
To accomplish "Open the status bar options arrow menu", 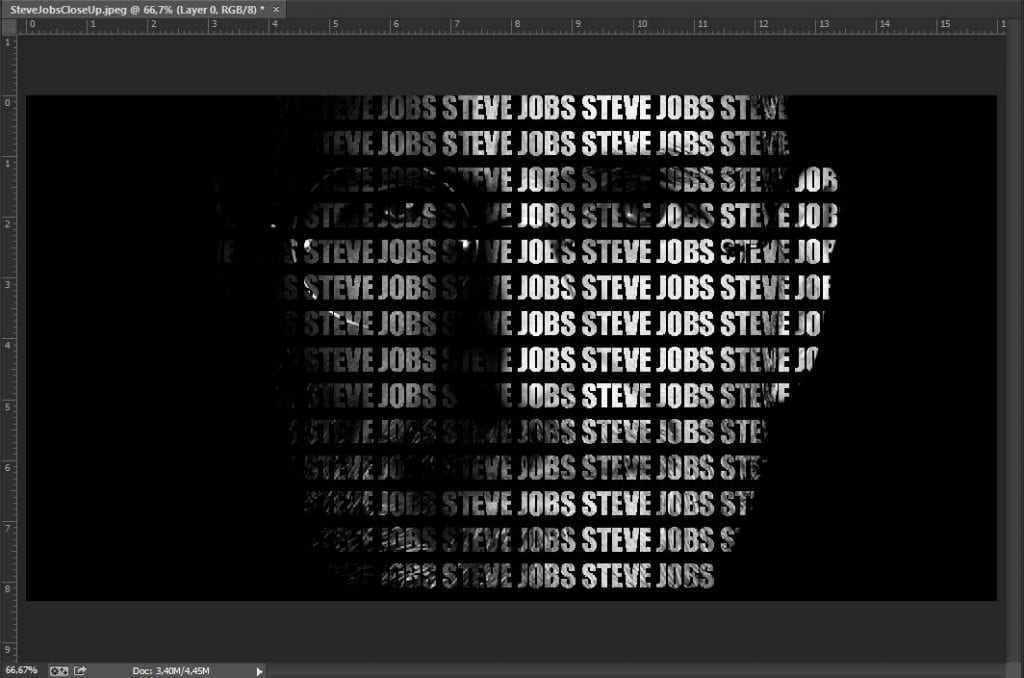I will coord(260,670).
